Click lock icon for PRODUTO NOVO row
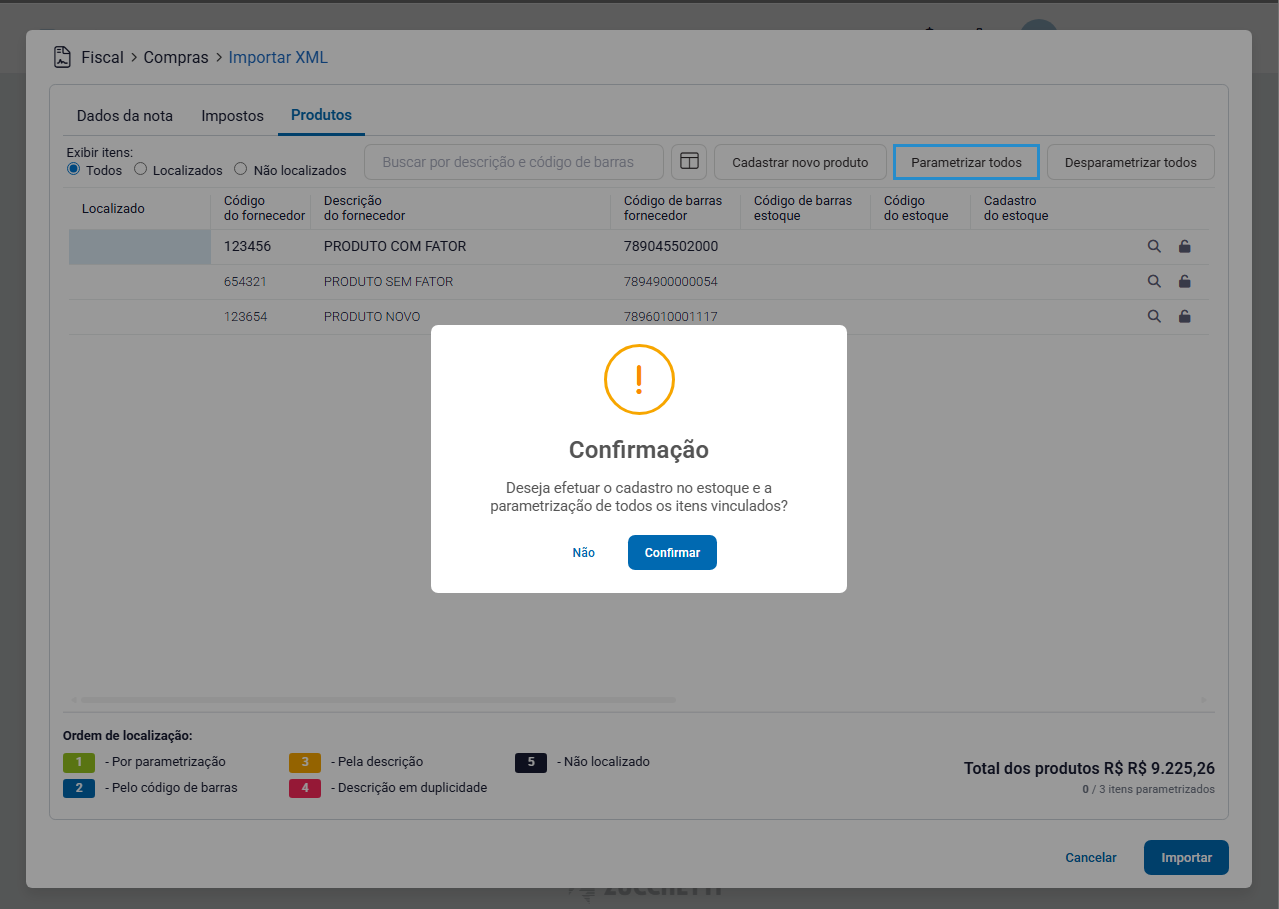 (x=1185, y=317)
